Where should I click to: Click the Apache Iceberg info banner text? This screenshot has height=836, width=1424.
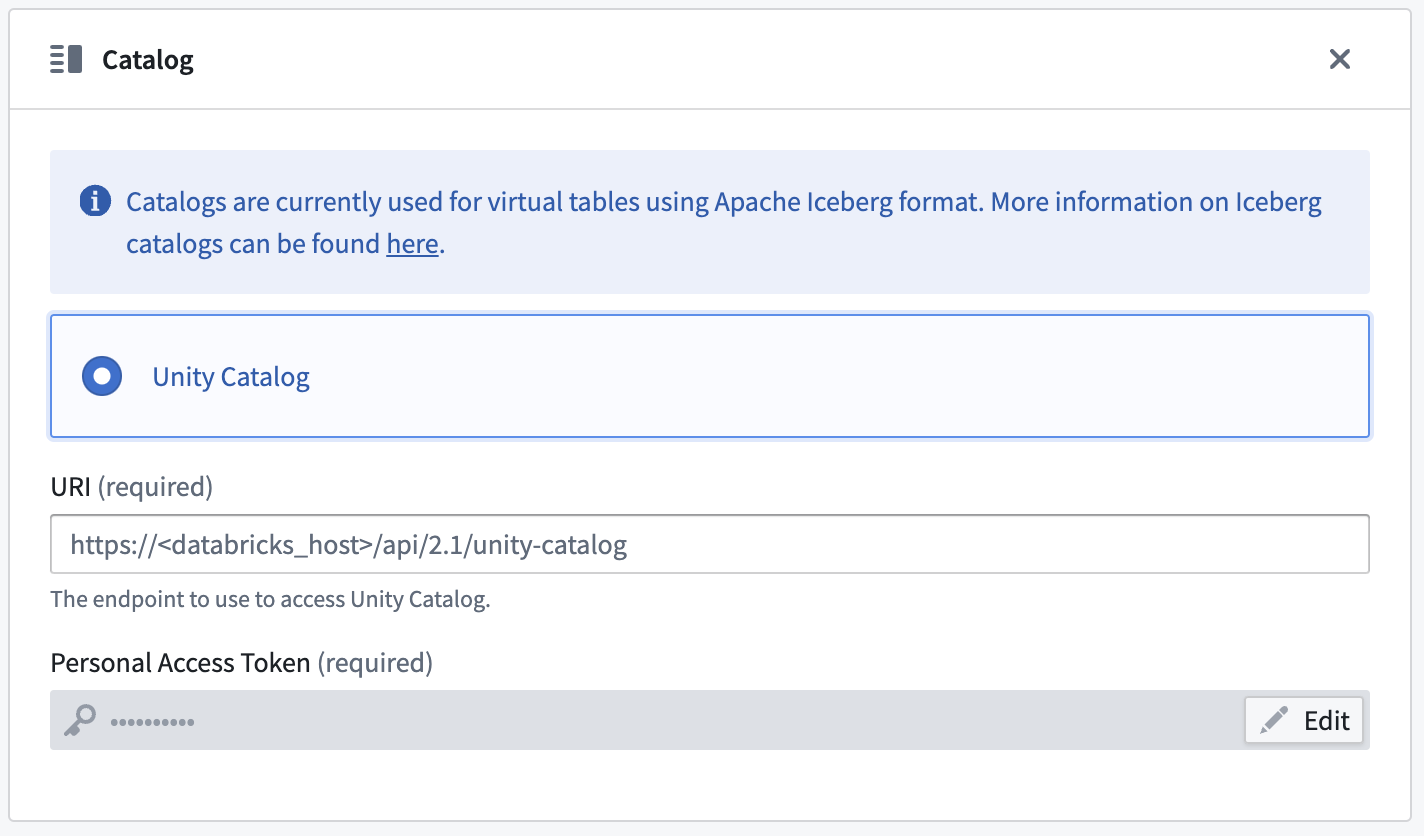pyautogui.click(x=724, y=222)
